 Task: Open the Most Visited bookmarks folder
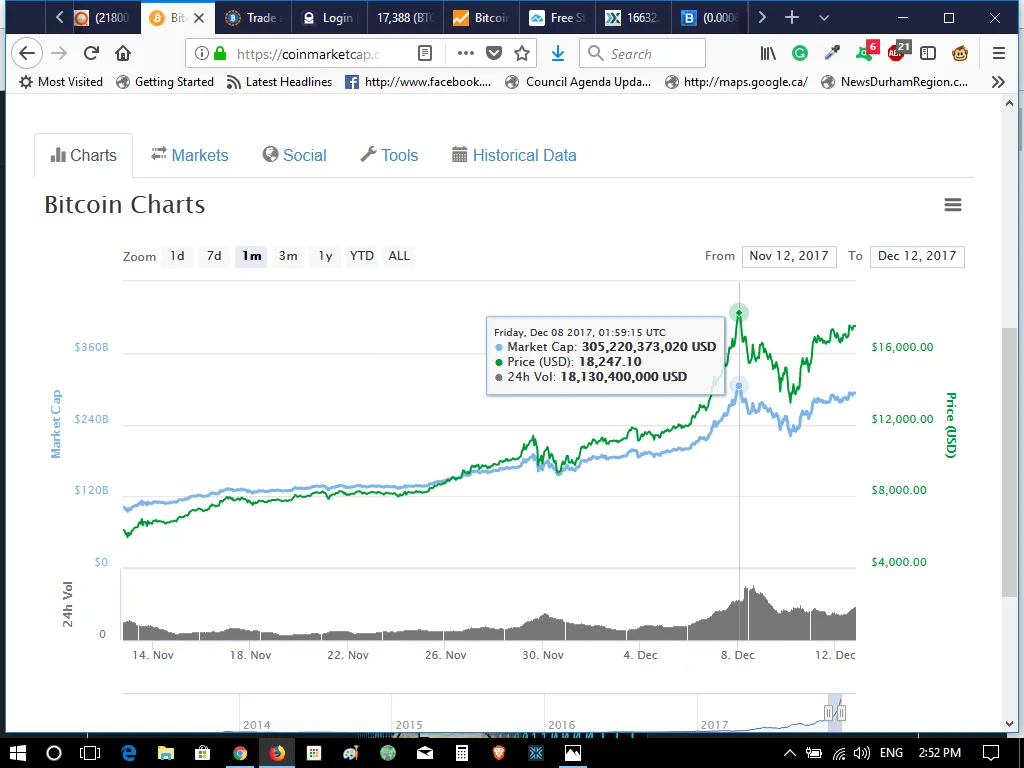point(61,82)
